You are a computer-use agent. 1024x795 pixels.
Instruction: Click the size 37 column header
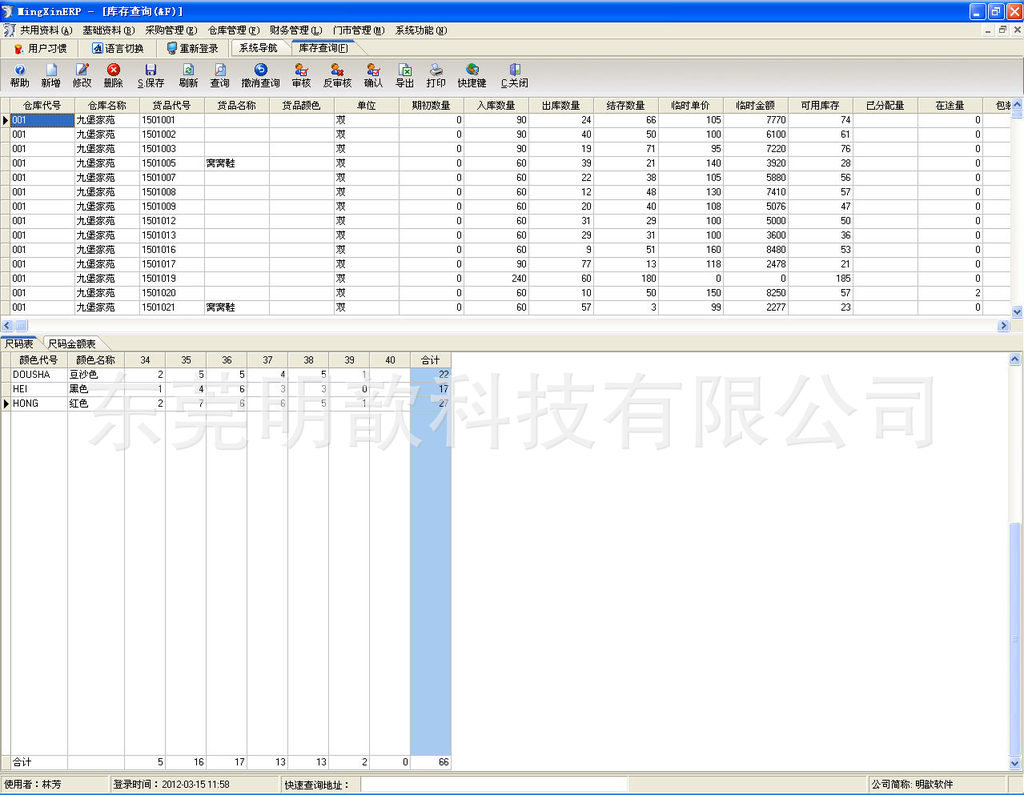(x=267, y=360)
